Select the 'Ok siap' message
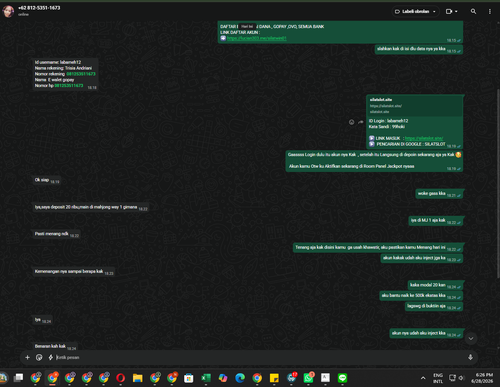This screenshot has width=500, height=387. click(46, 180)
